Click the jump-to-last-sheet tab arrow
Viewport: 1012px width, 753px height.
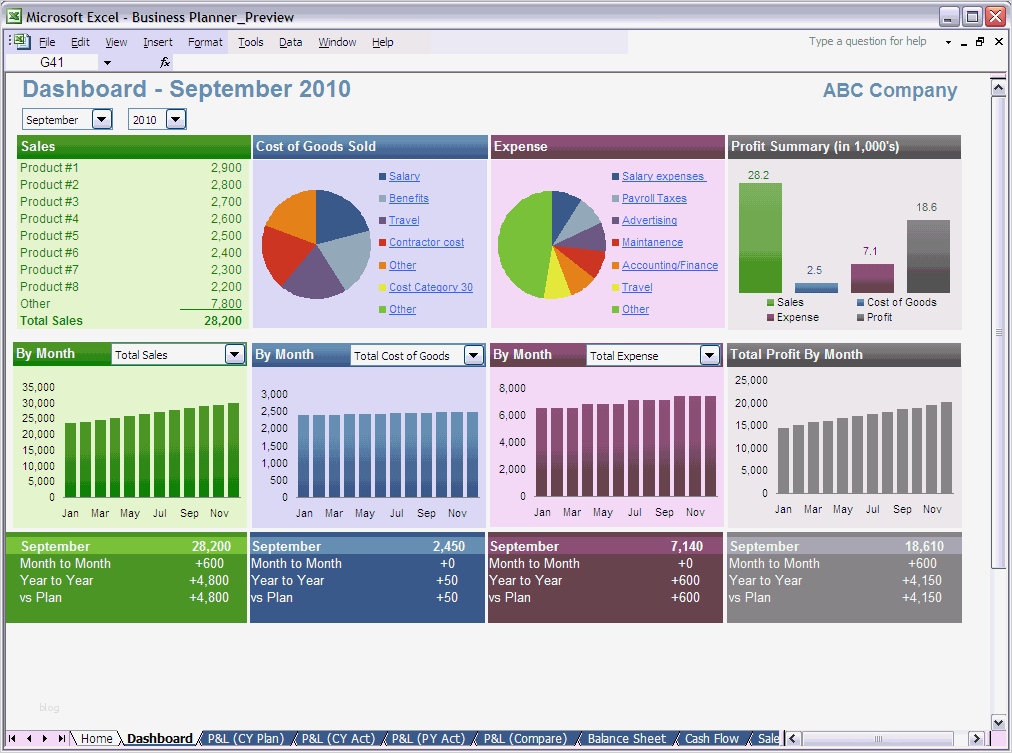pyautogui.click(x=64, y=738)
